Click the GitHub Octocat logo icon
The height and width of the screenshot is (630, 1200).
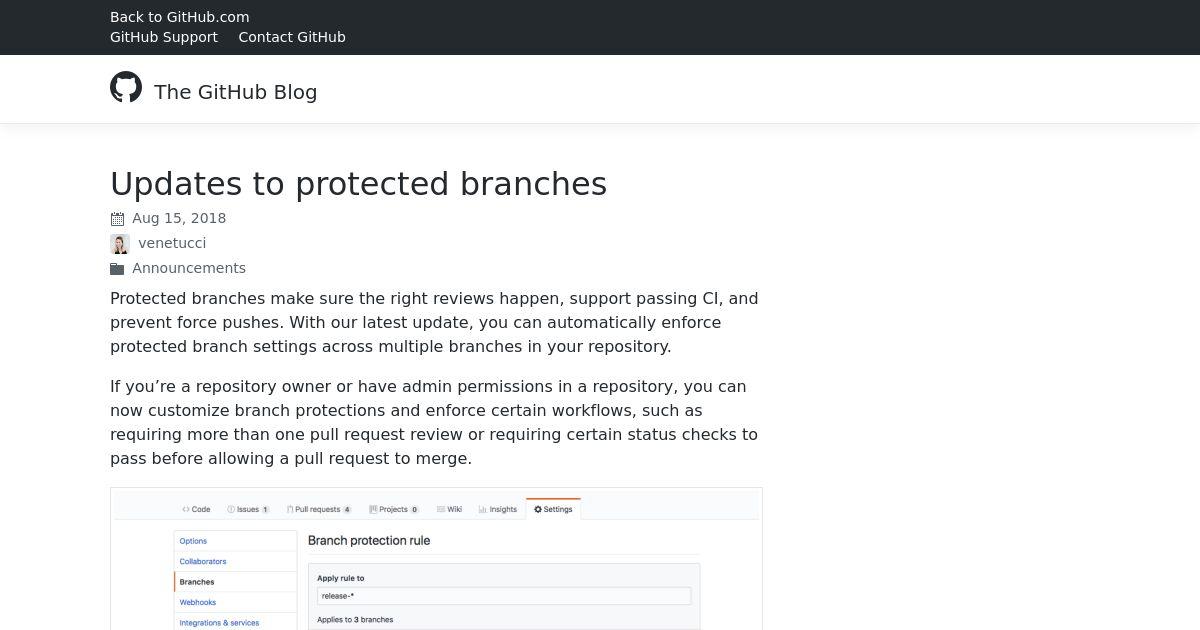(126, 87)
